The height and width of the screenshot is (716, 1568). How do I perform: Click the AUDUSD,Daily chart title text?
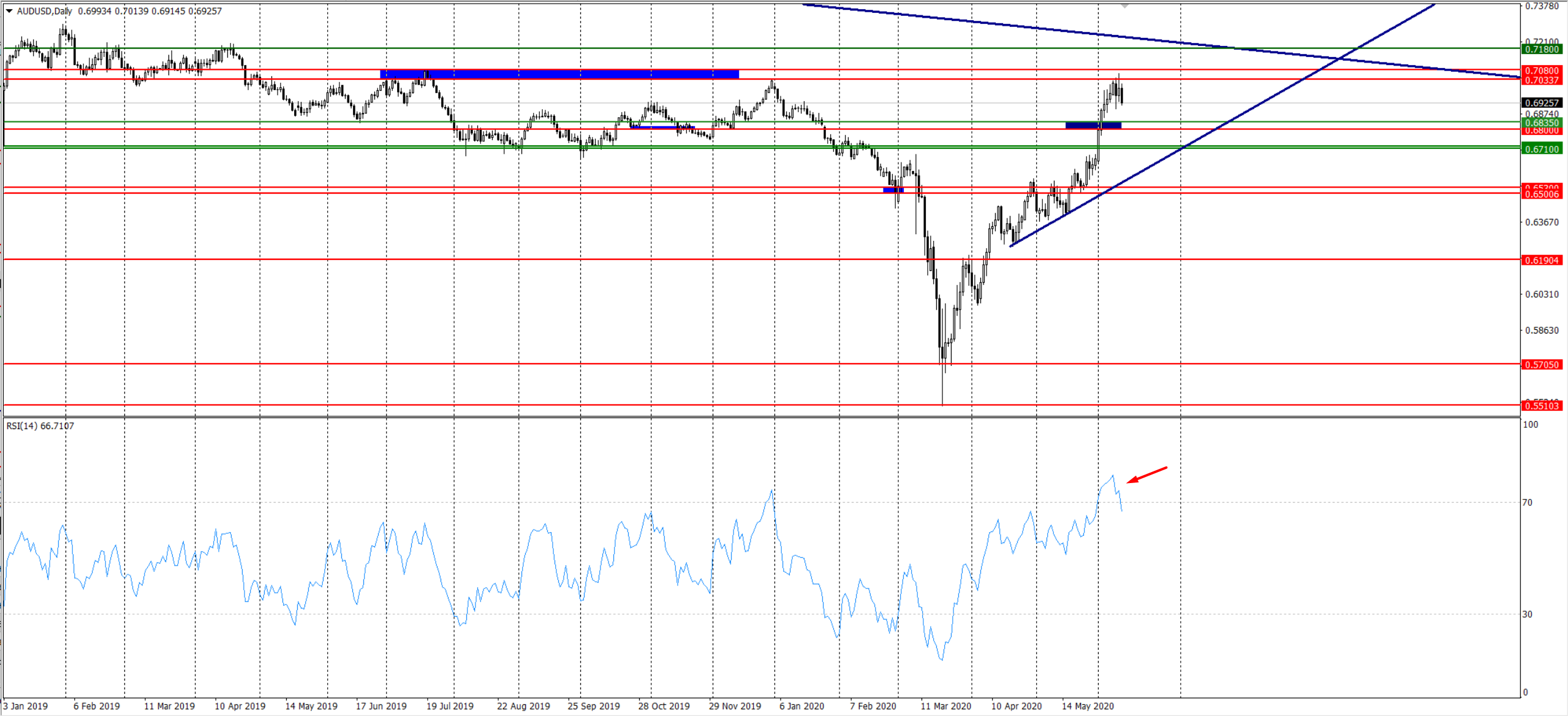44,11
